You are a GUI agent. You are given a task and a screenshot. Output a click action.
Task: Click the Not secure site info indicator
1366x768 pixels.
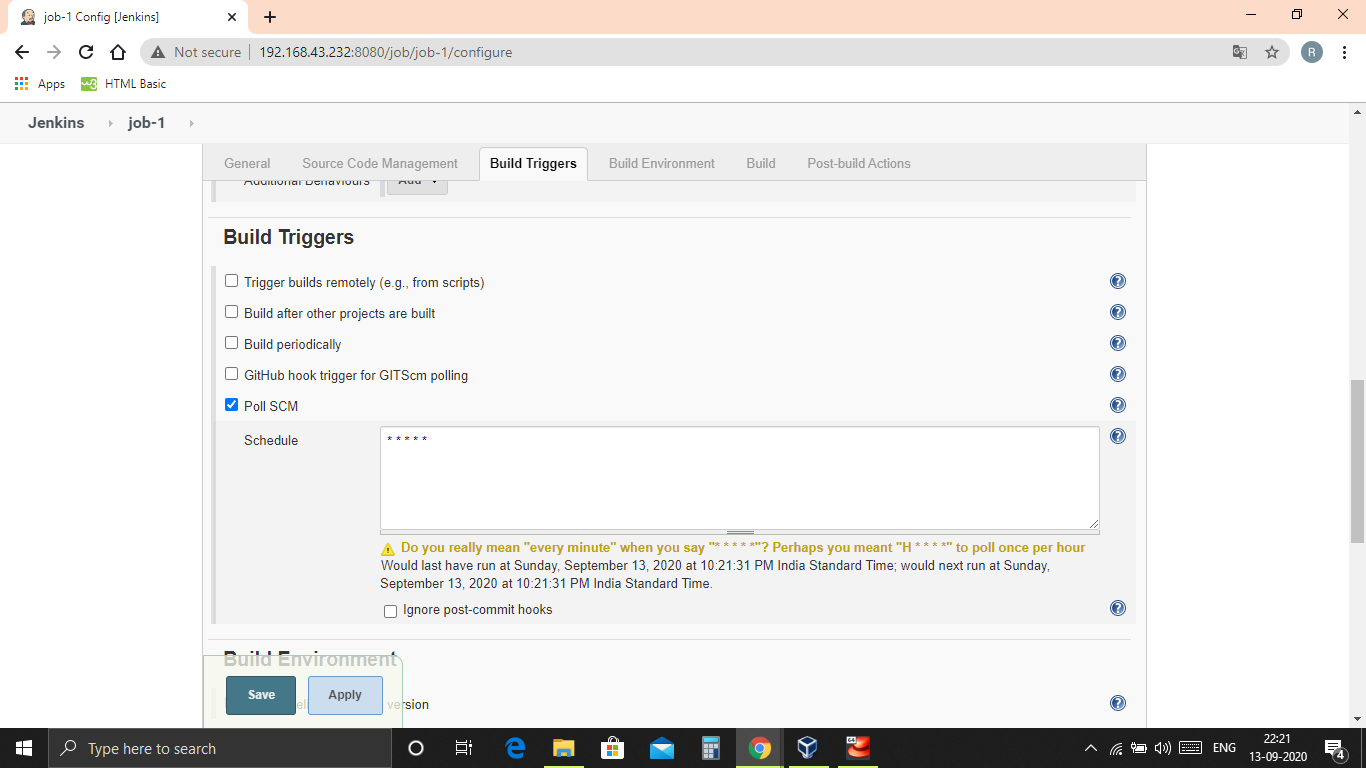tap(196, 52)
